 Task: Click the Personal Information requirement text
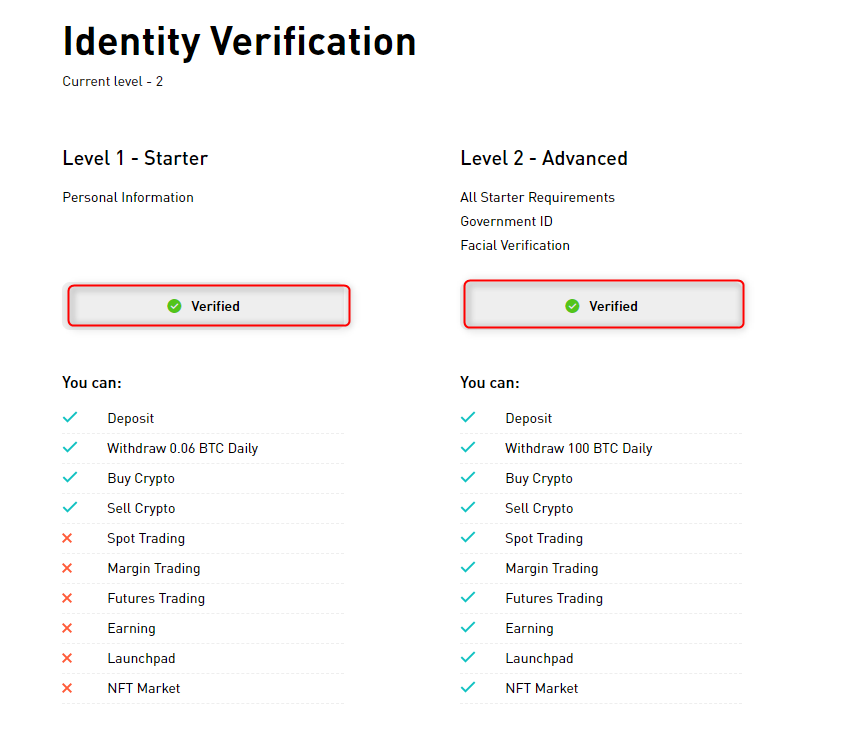(128, 197)
